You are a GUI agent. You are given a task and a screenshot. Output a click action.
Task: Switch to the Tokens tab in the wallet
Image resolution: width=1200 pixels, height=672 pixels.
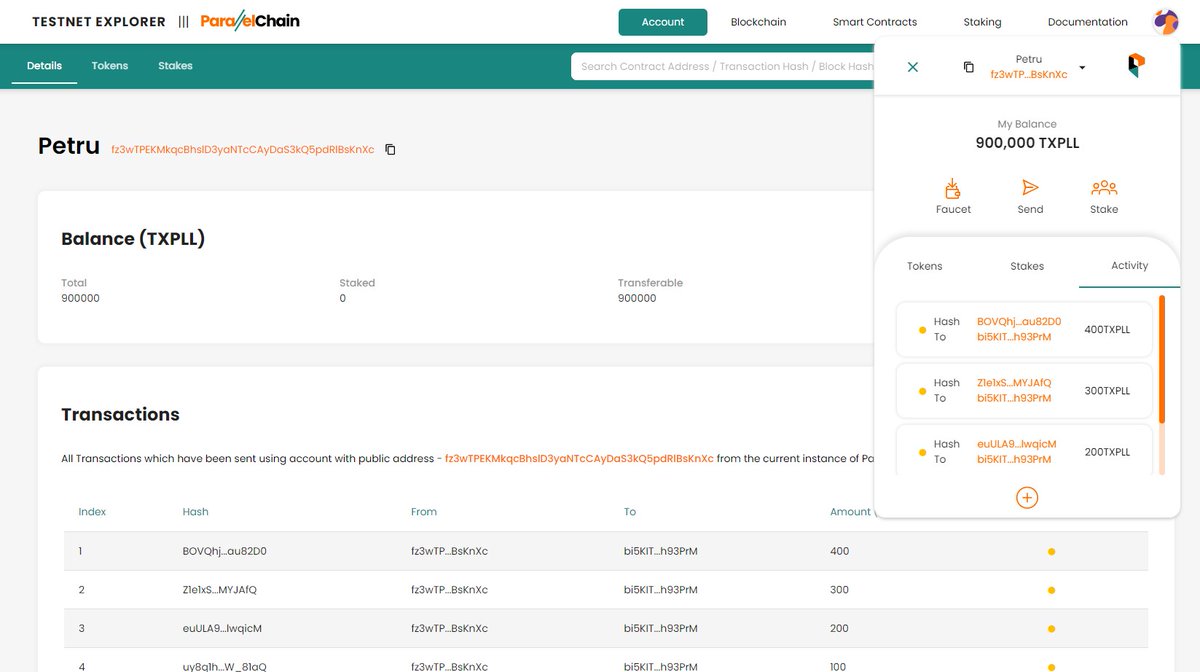925,266
